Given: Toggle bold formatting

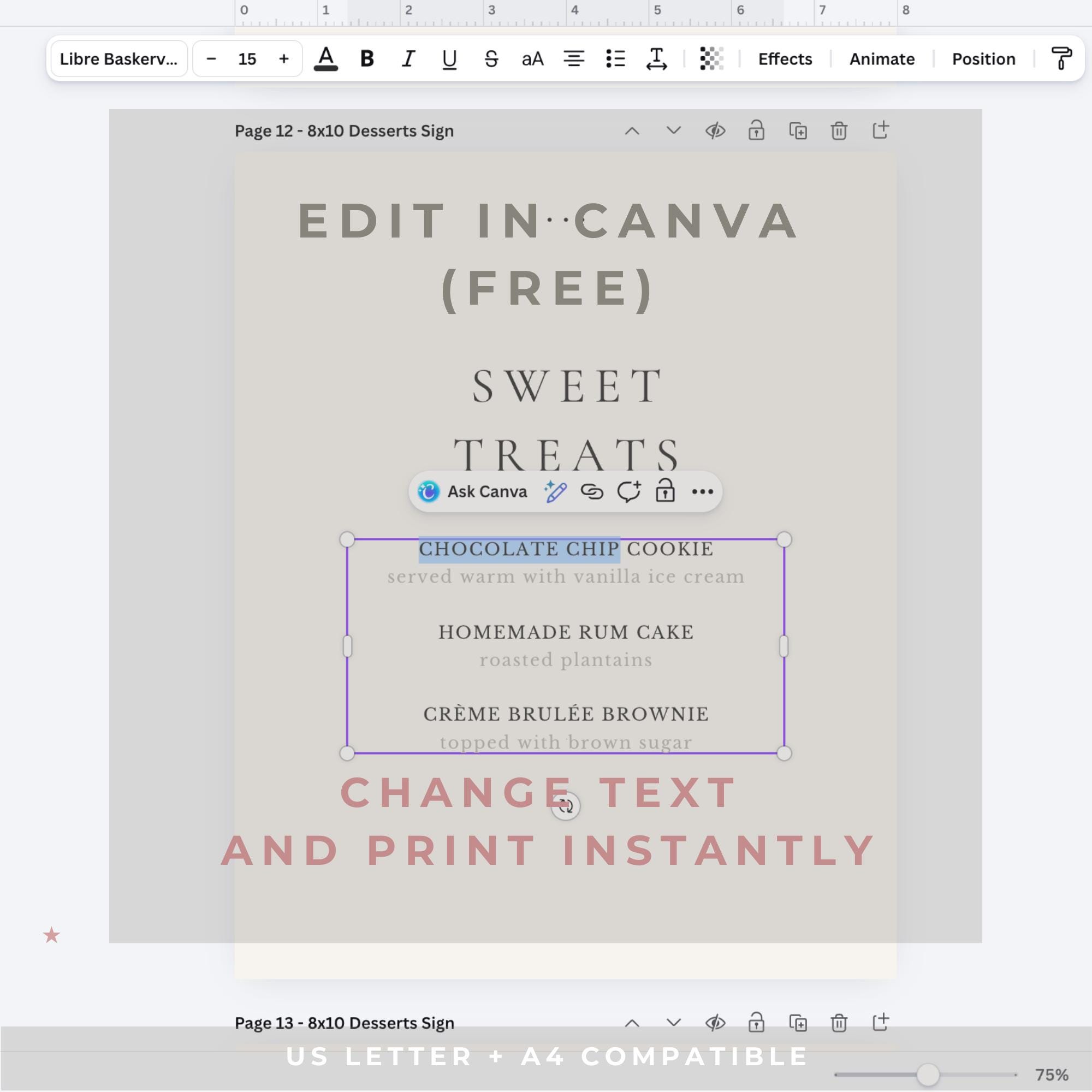Looking at the screenshot, I should pyautogui.click(x=367, y=59).
